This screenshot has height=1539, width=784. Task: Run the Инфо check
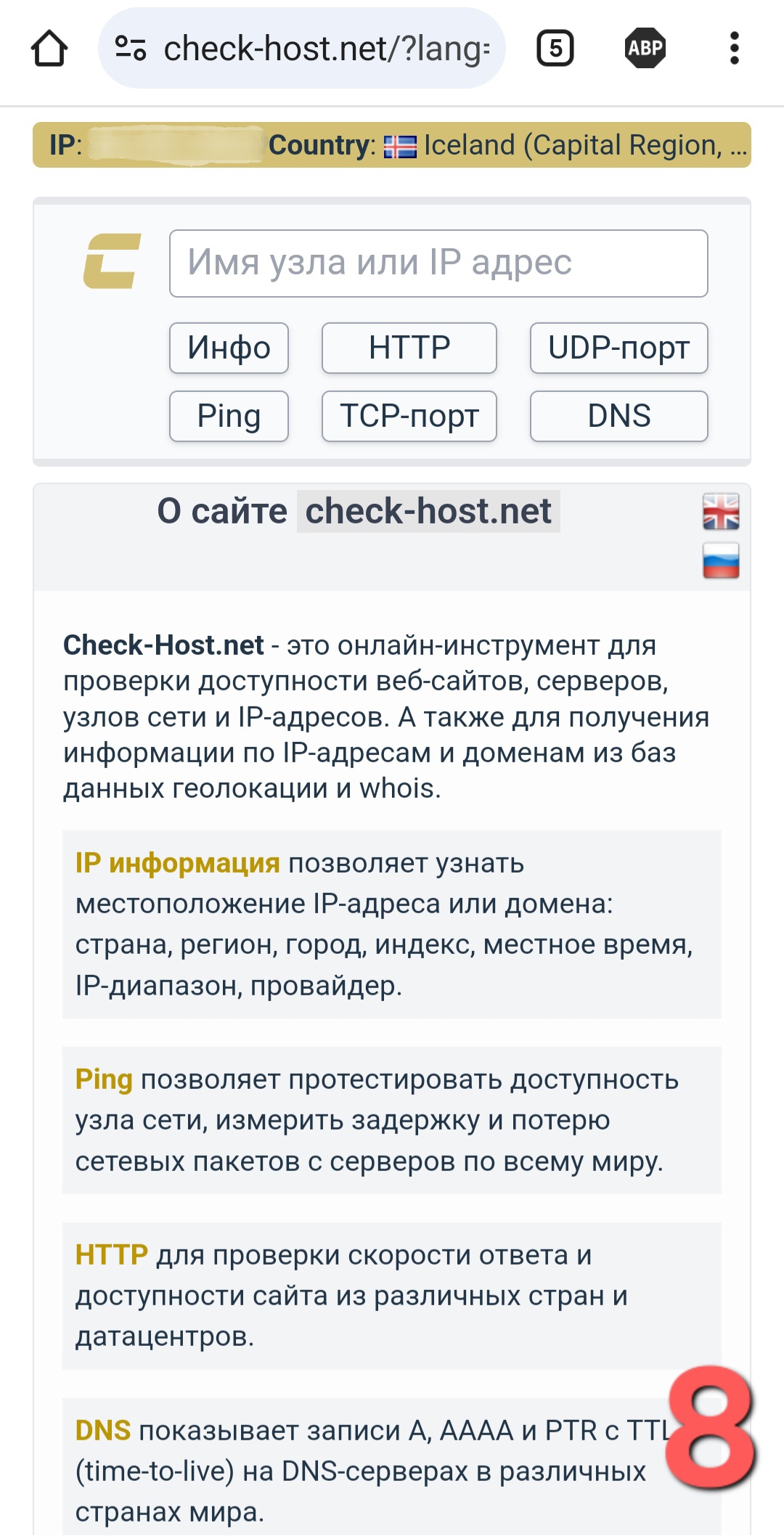point(229,348)
